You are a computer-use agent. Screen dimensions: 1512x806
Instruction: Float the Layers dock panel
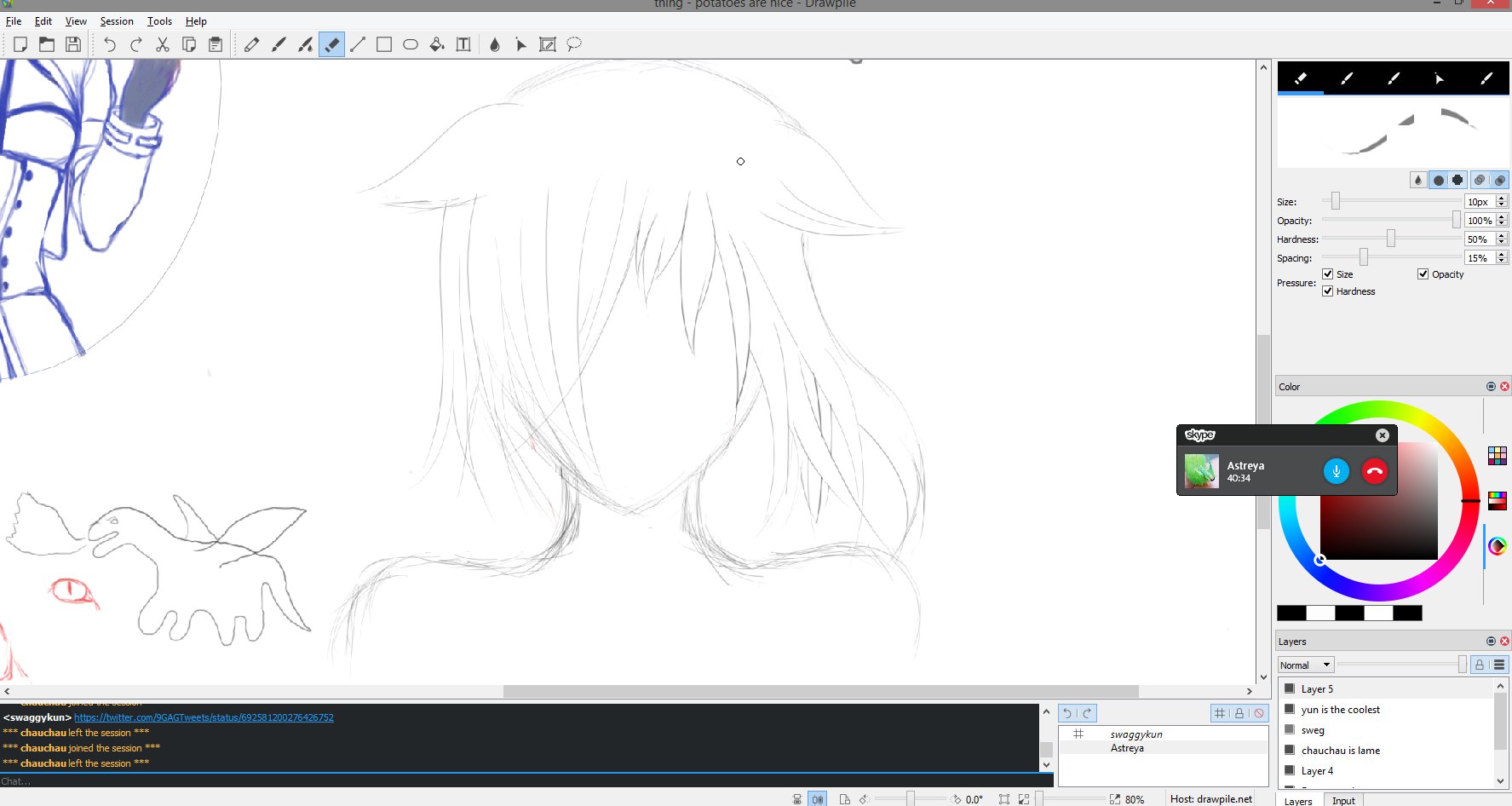point(1491,642)
